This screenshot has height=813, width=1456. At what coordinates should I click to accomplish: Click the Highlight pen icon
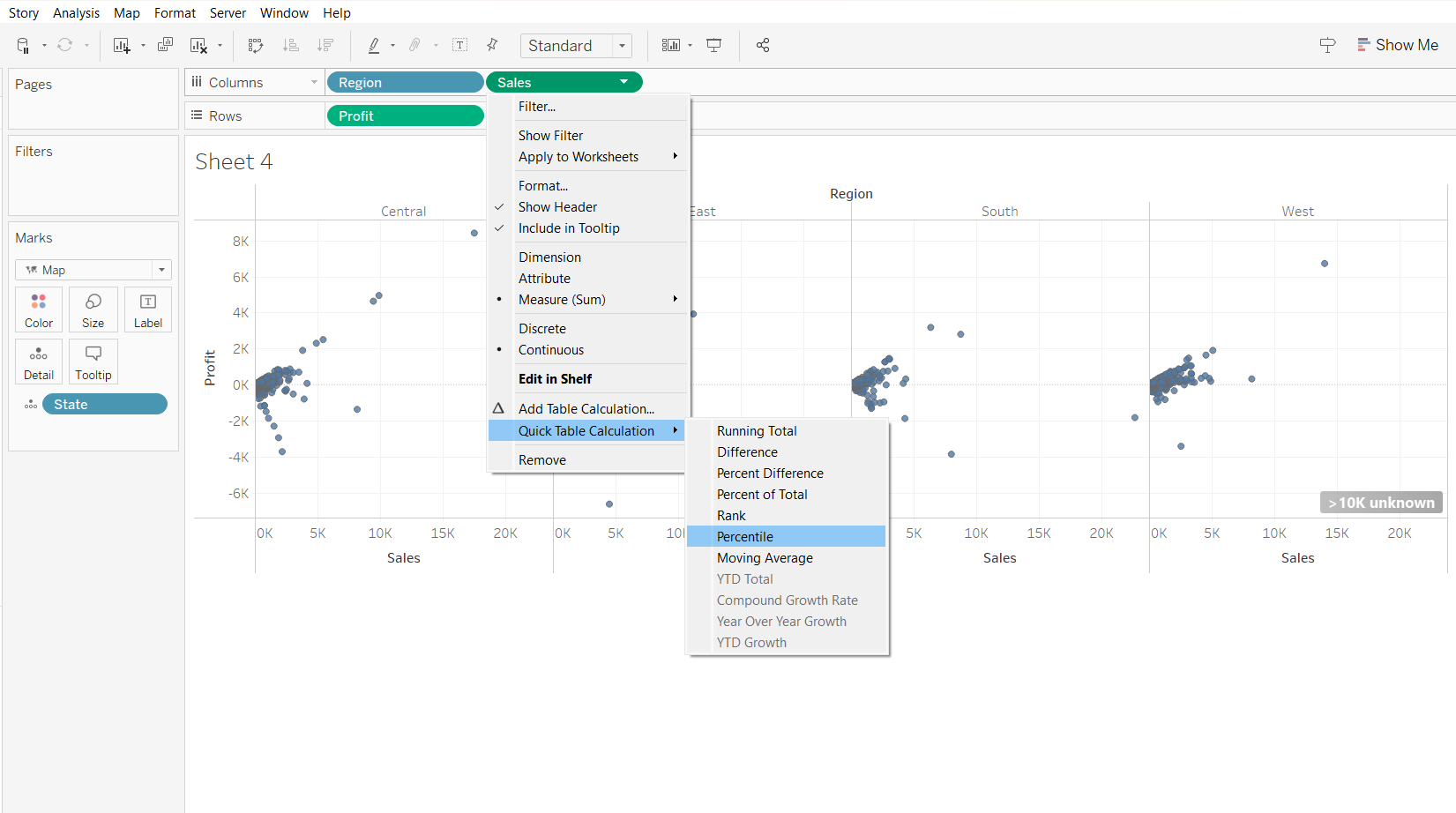374,45
